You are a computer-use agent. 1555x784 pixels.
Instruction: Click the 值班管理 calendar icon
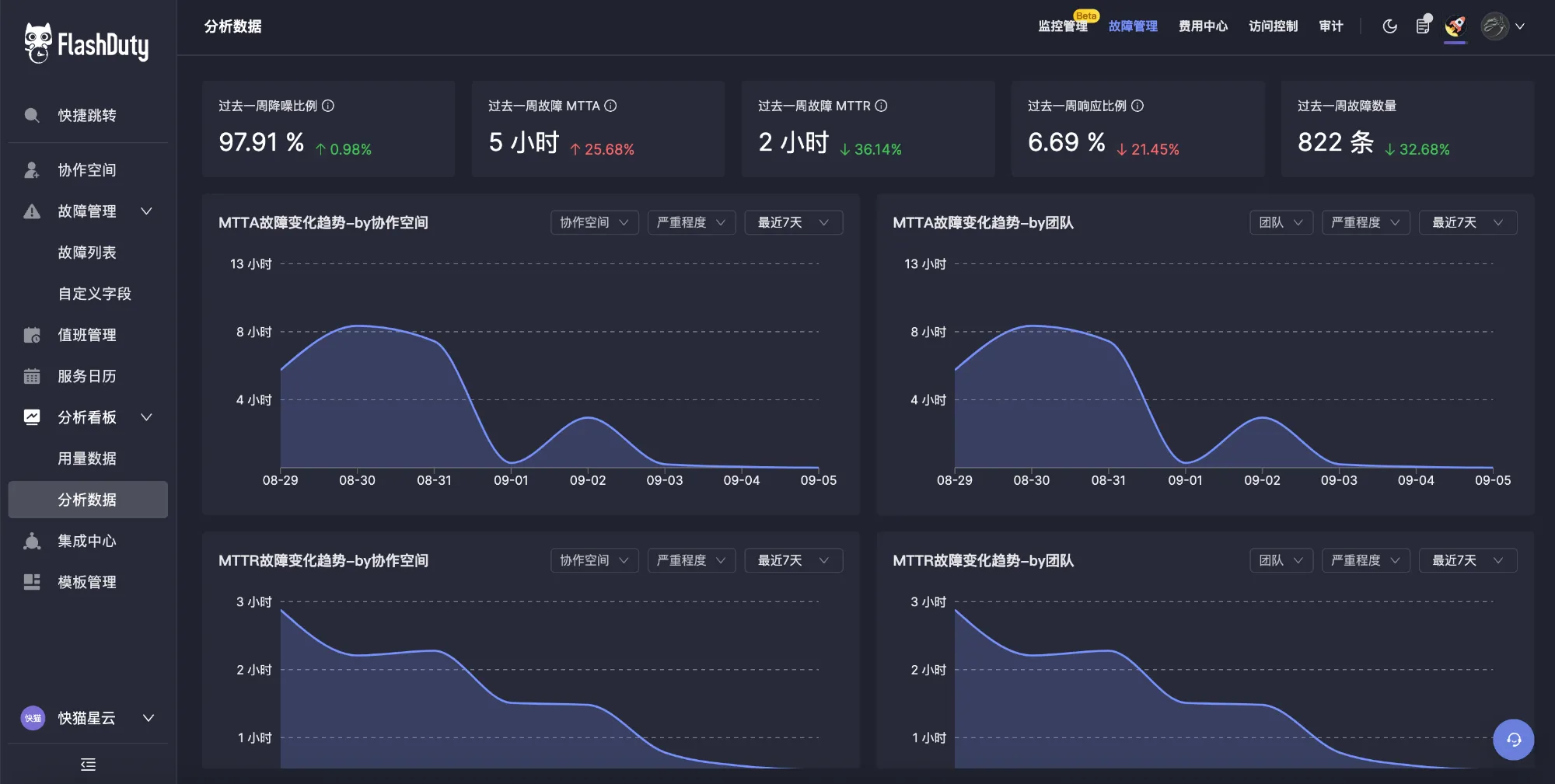tap(32, 335)
